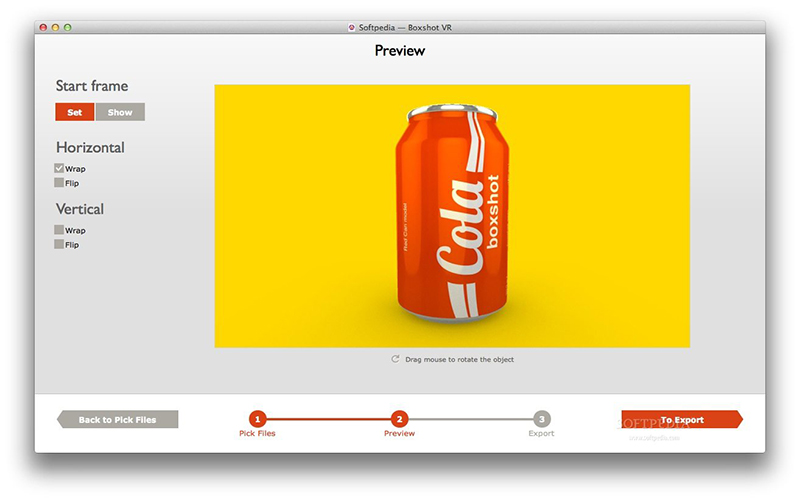
Task: Go back to Pick Files
Action: point(117,419)
